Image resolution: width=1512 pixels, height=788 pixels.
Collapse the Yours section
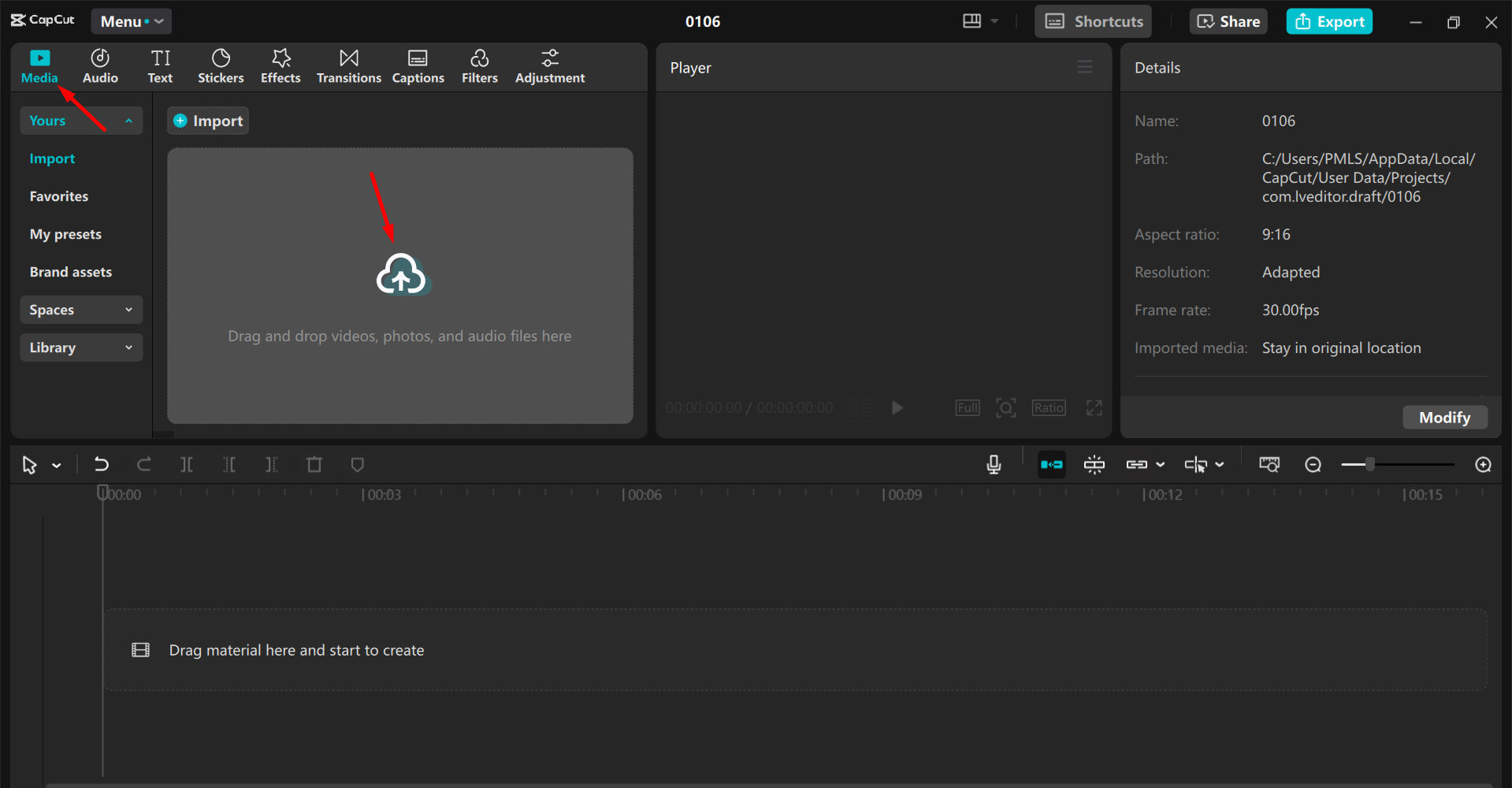(x=81, y=121)
